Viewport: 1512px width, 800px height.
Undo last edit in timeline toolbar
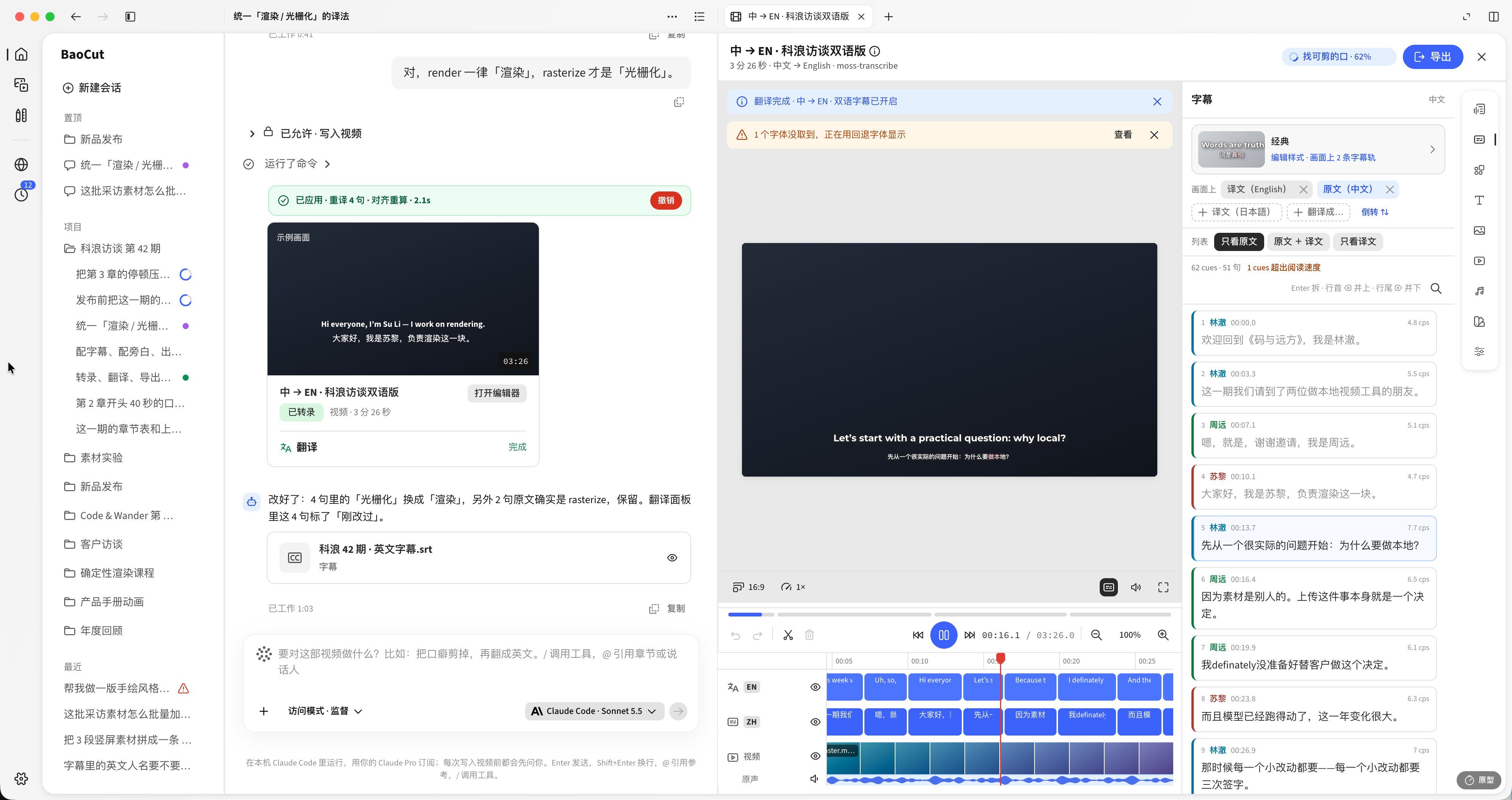736,635
